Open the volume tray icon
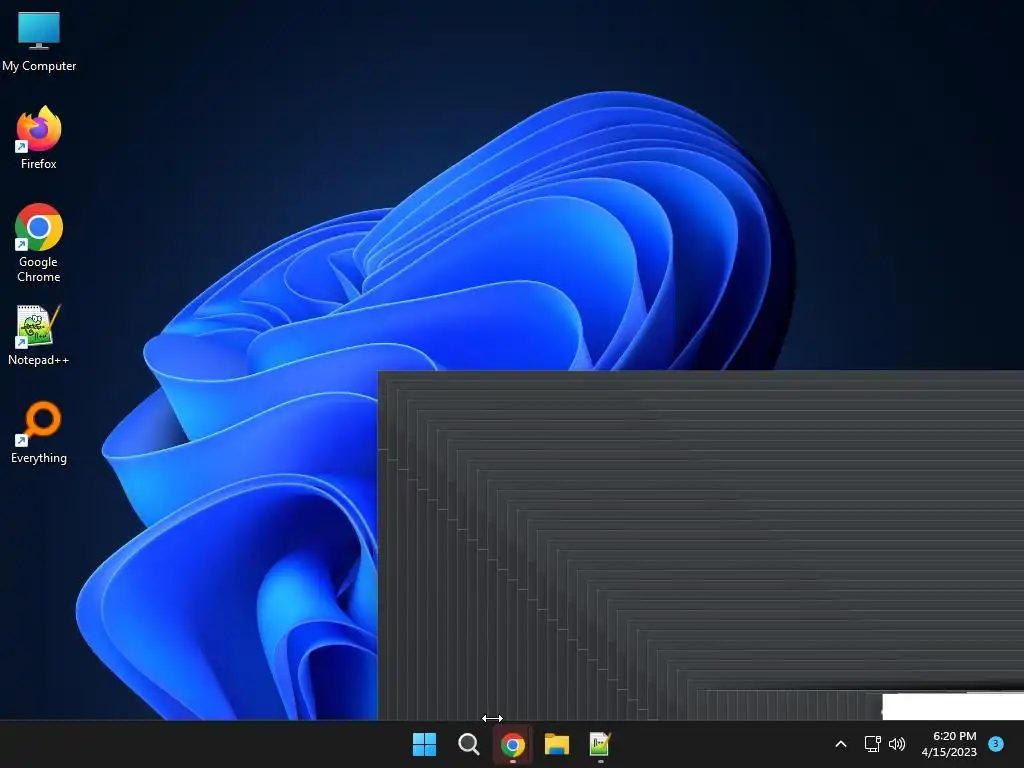1024x768 pixels. 897,744
